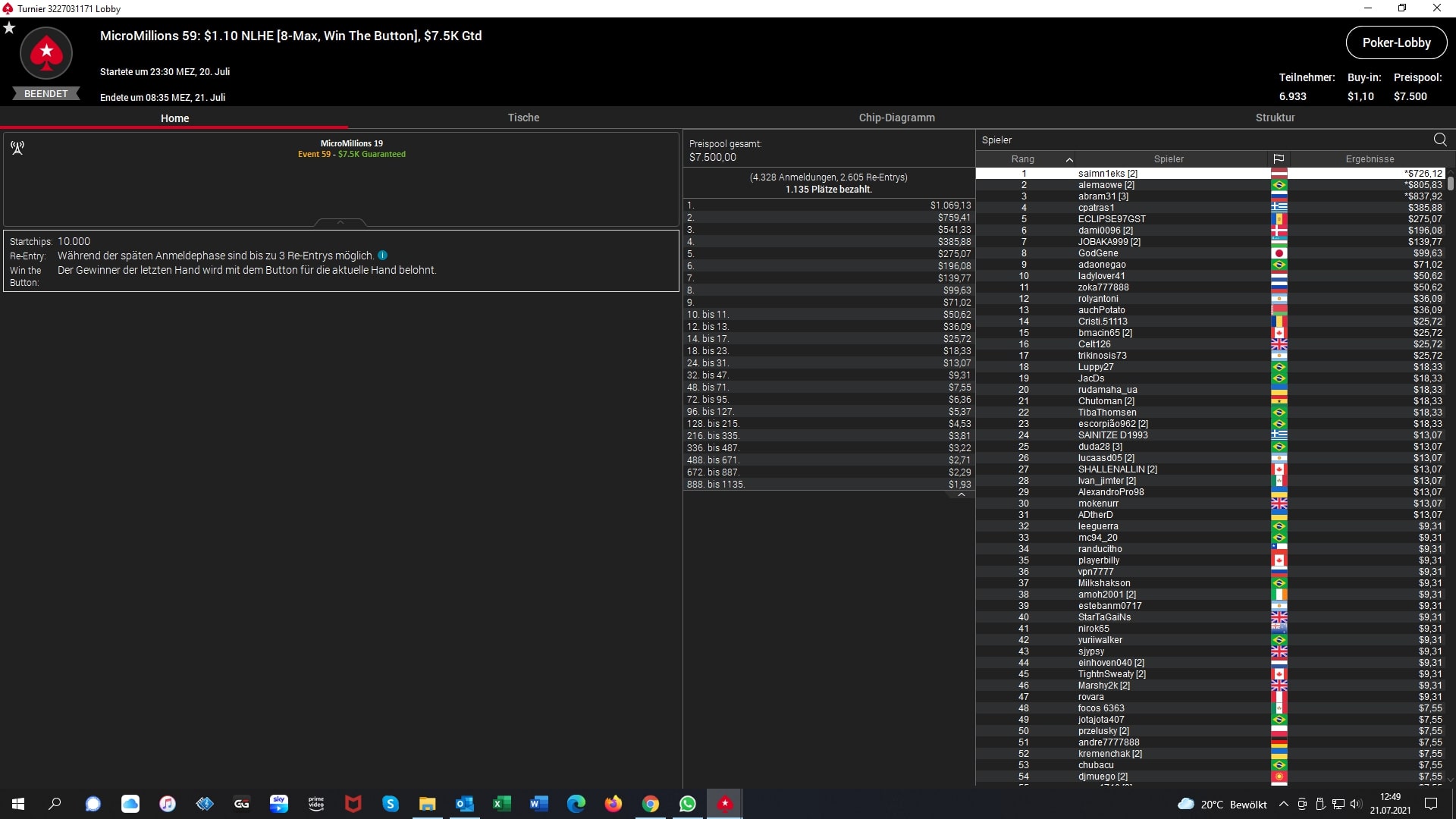
Task: Open Windows taskbar search
Action: [x=55, y=804]
